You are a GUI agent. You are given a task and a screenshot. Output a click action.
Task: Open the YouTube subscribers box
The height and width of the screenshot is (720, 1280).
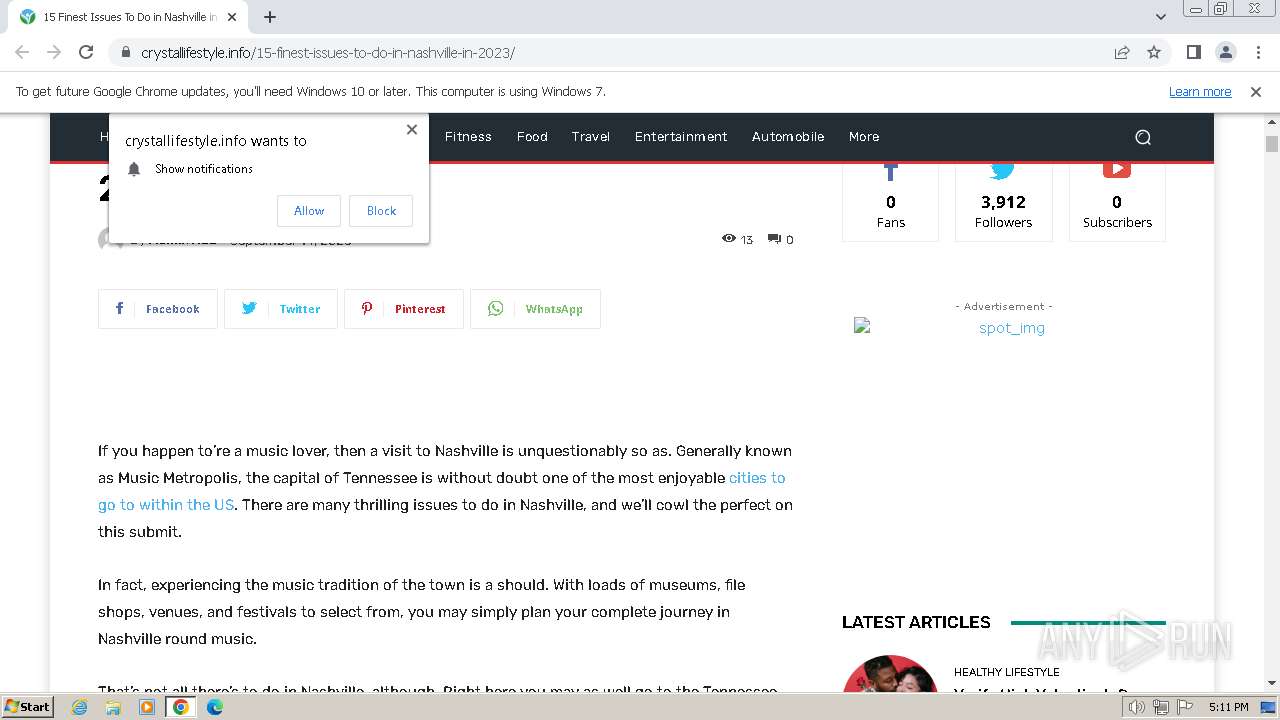click(x=1117, y=201)
